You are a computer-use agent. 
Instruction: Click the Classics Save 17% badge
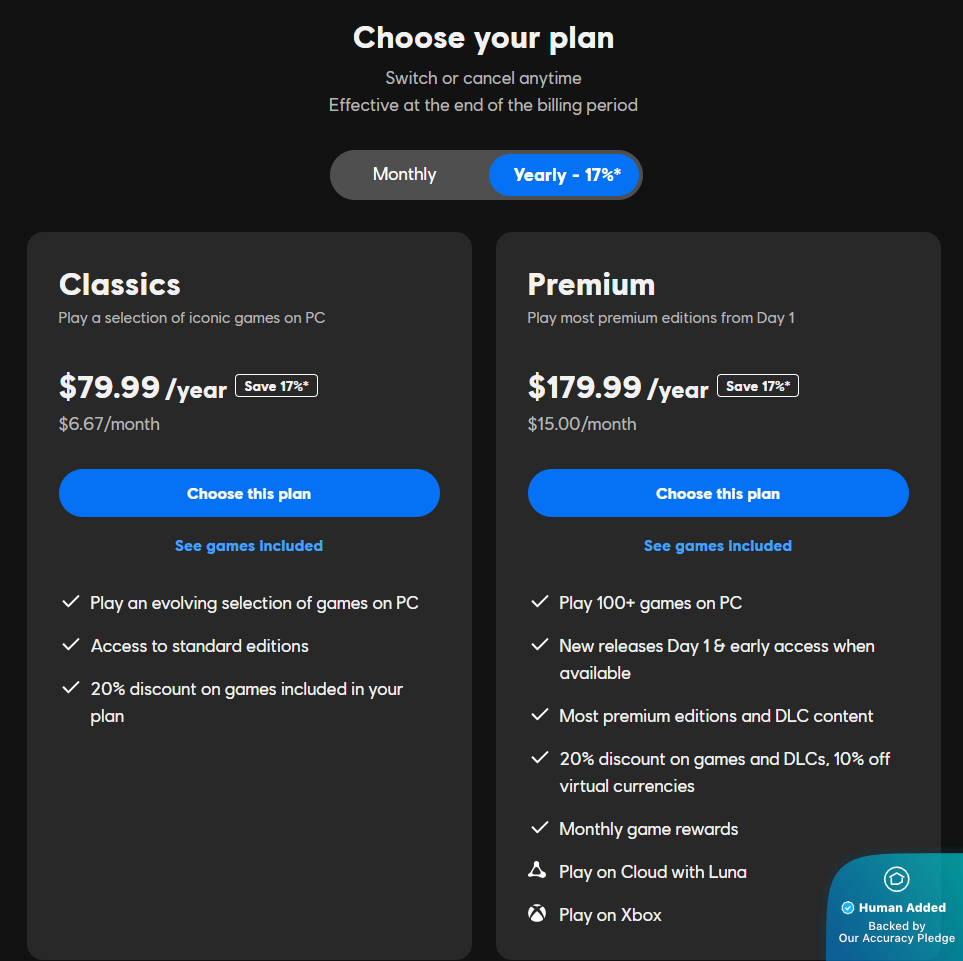(276, 386)
